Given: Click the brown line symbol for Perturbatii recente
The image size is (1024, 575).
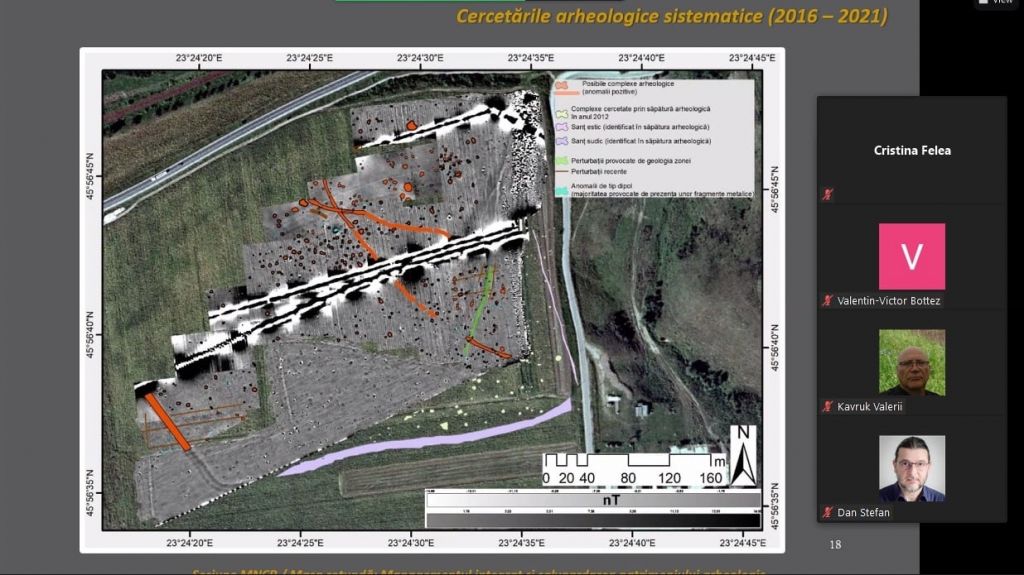Looking at the screenshot, I should point(561,172).
